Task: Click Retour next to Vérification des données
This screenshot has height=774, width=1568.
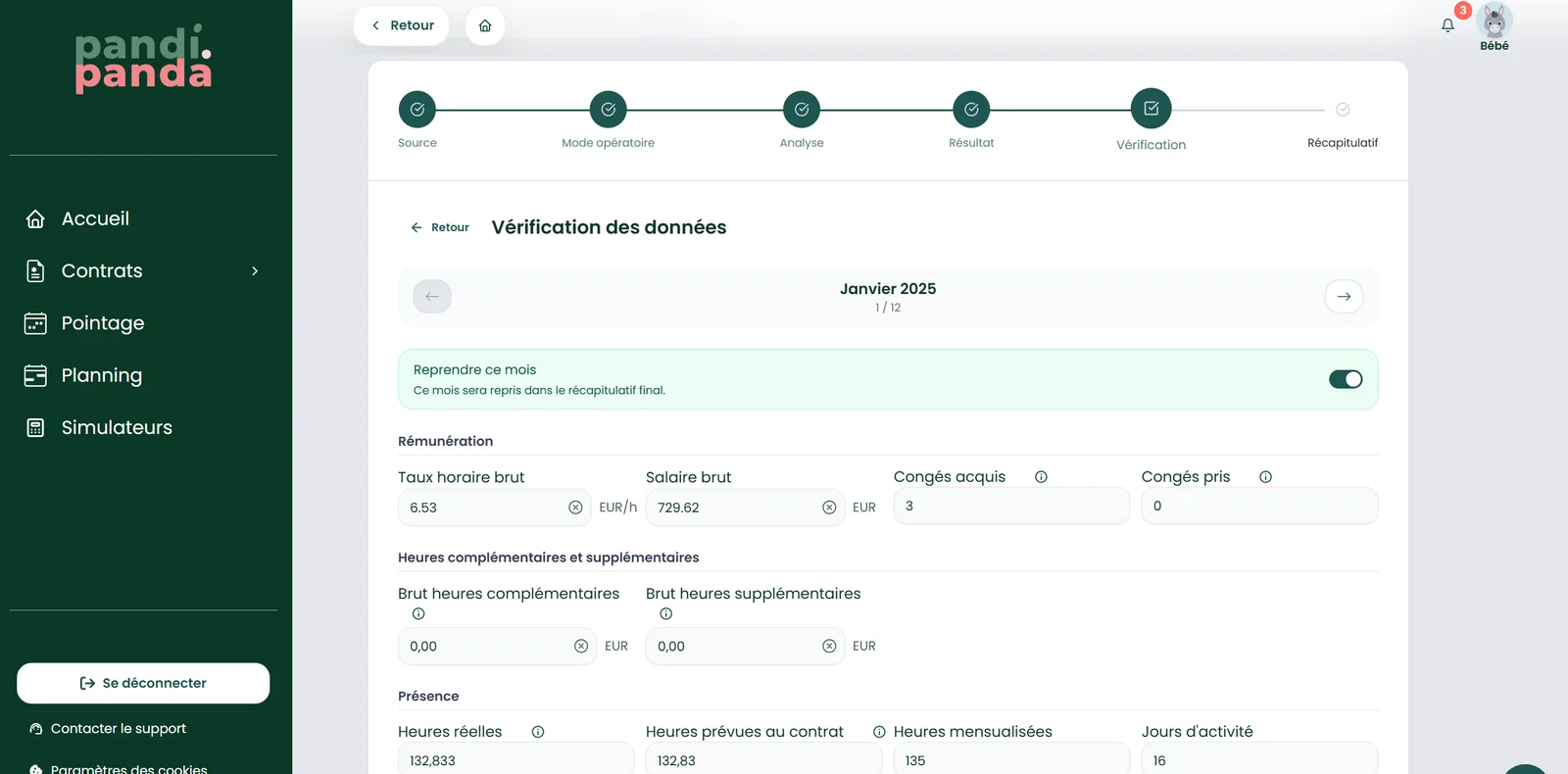Action: [x=440, y=227]
